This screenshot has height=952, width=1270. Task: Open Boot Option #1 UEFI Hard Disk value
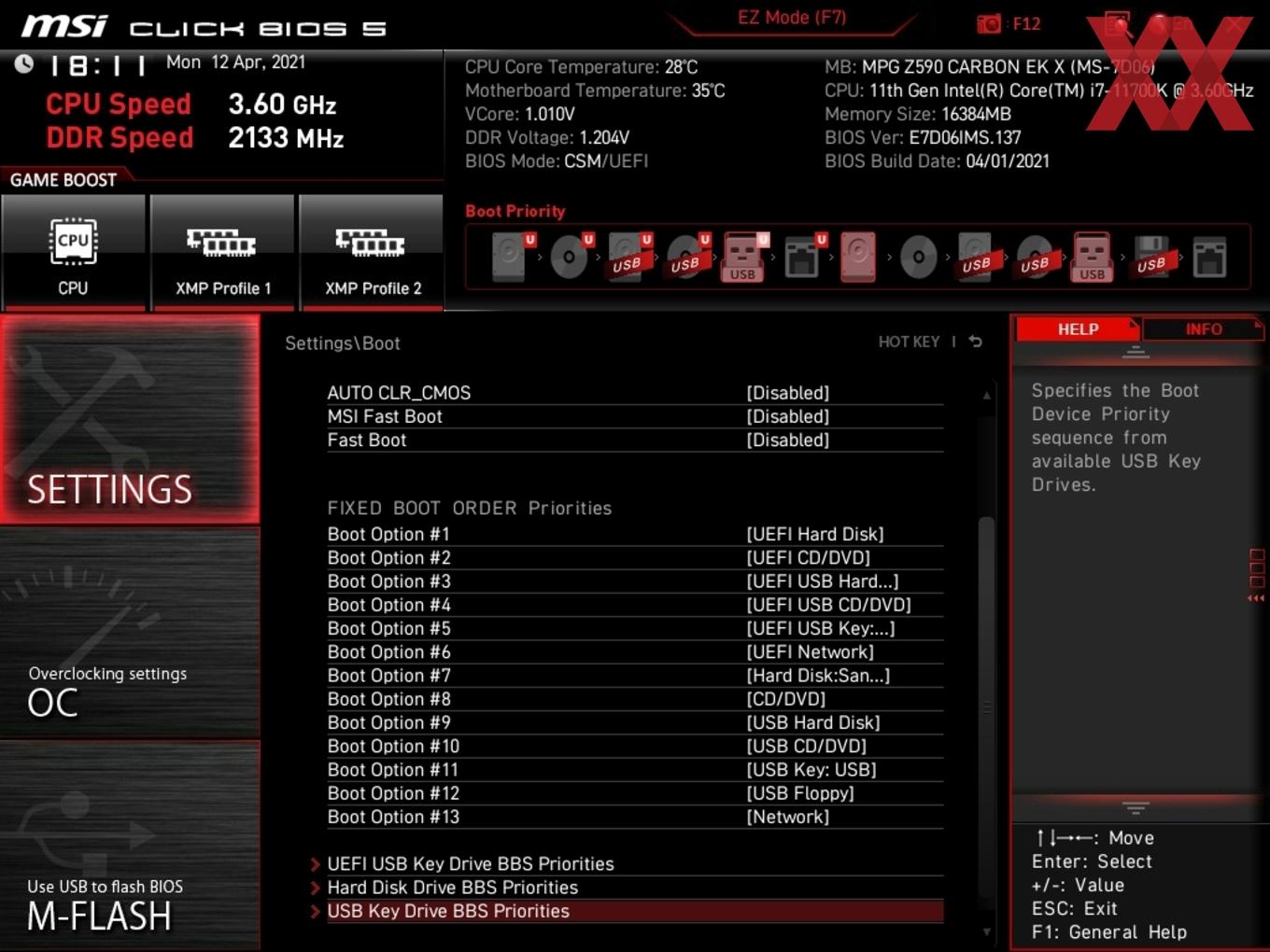tap(814, 534)
